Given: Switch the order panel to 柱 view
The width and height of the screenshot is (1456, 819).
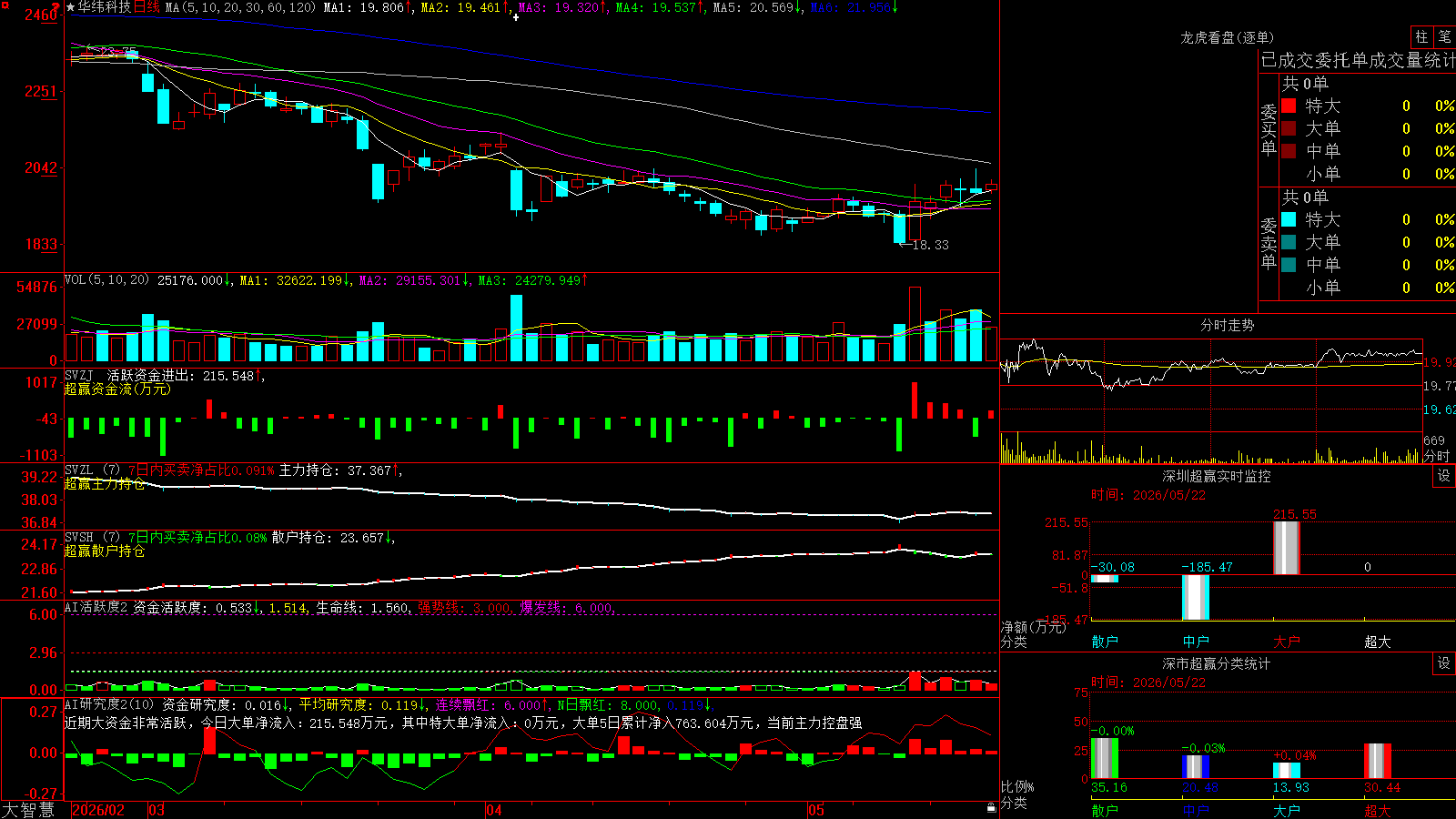Looking at the screenshot, I should point(1421,36).
